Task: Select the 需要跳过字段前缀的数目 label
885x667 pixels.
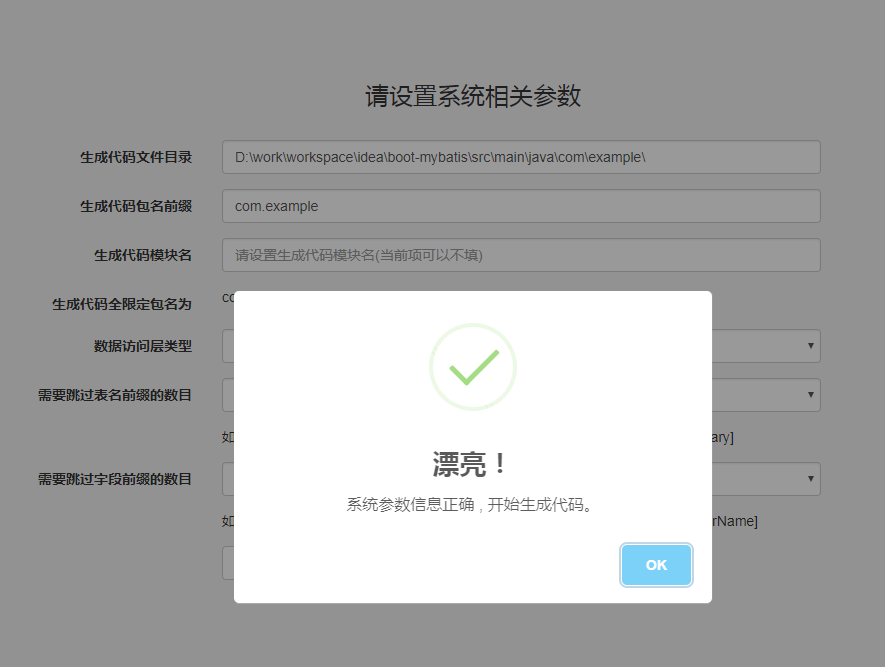Action: click(115, 479)
